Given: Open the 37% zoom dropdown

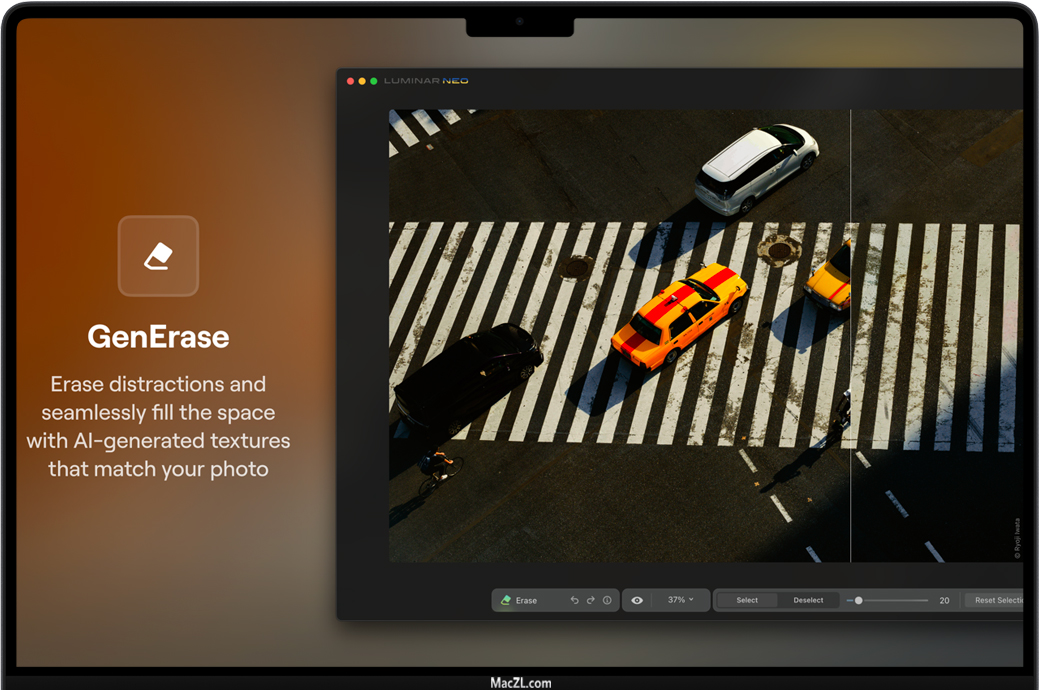Looking at the screenshot, I should pyautogui.click(x=680, y=600).
